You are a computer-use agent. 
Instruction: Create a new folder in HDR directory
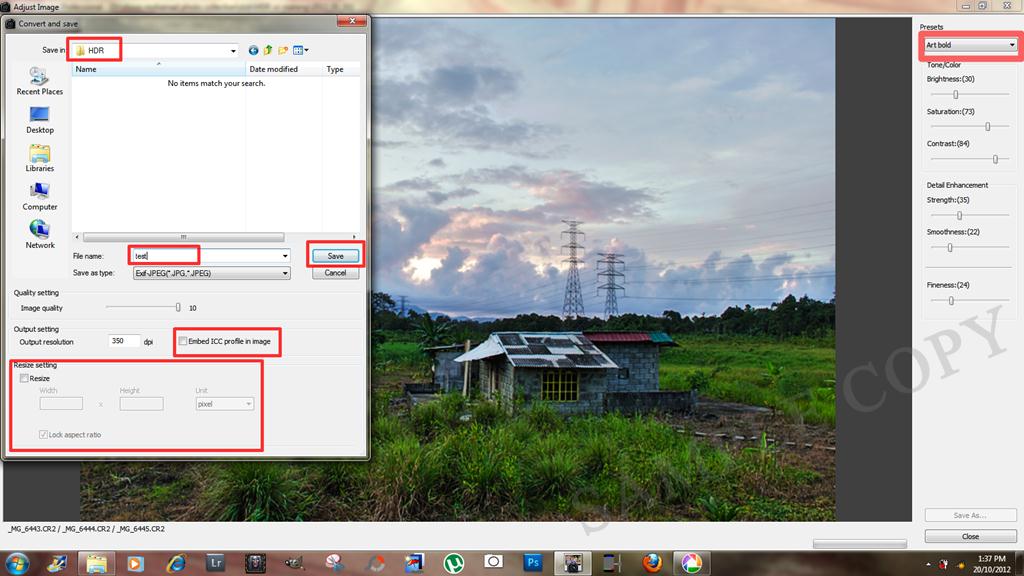(282, 50)
